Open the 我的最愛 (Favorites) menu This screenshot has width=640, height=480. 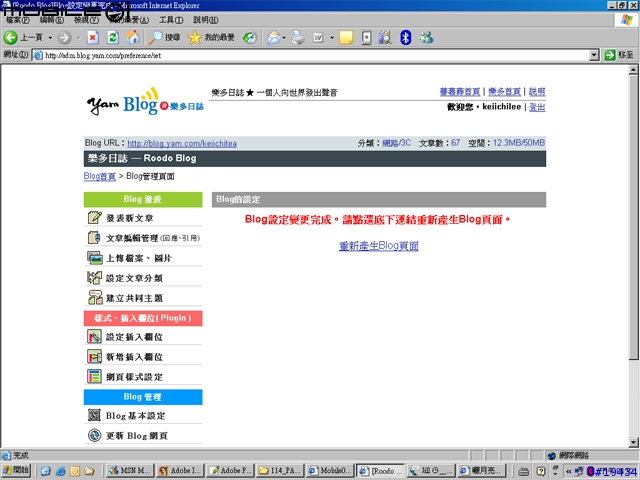pyautogui.click(x=129, y=20)
